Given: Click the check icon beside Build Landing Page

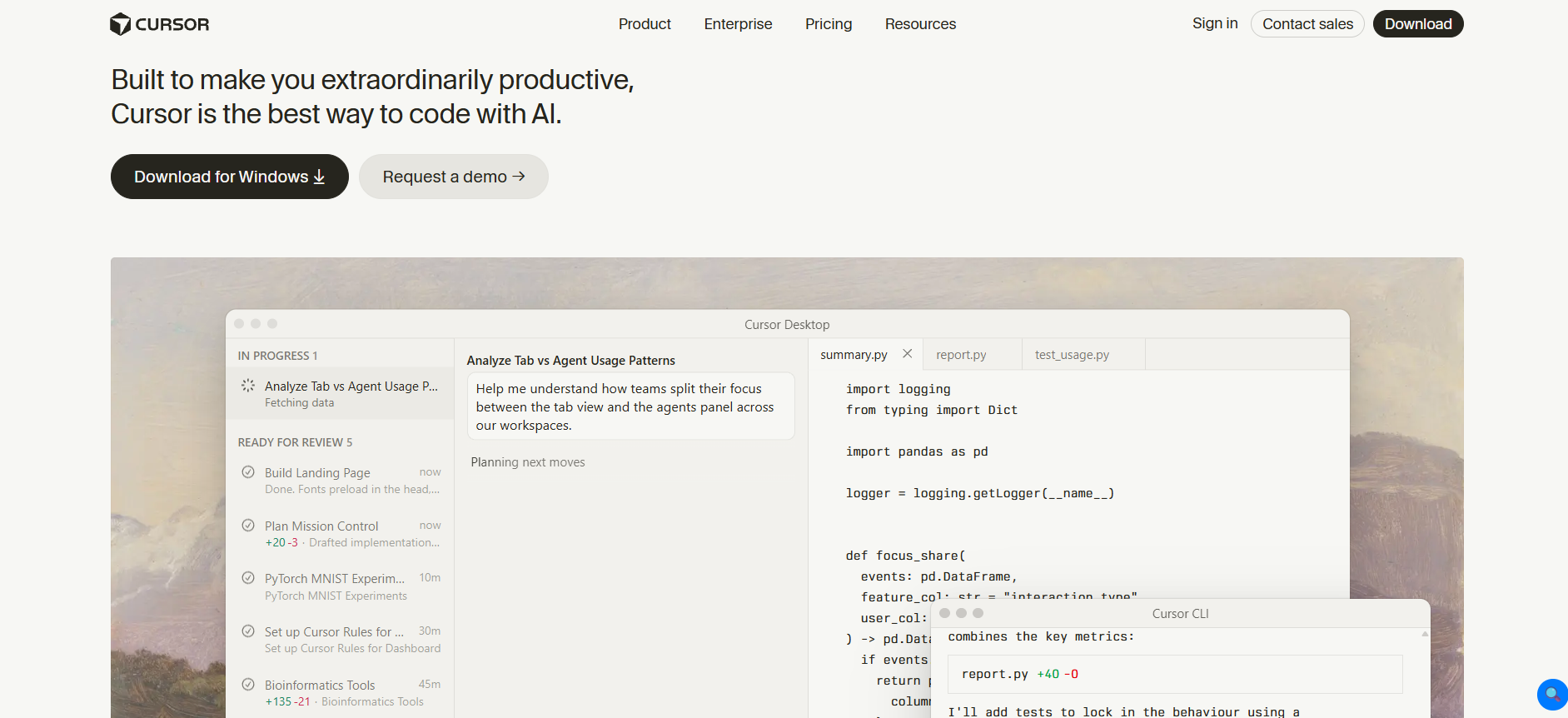Looking at the screenshot, I should click(x=248, y=472).
